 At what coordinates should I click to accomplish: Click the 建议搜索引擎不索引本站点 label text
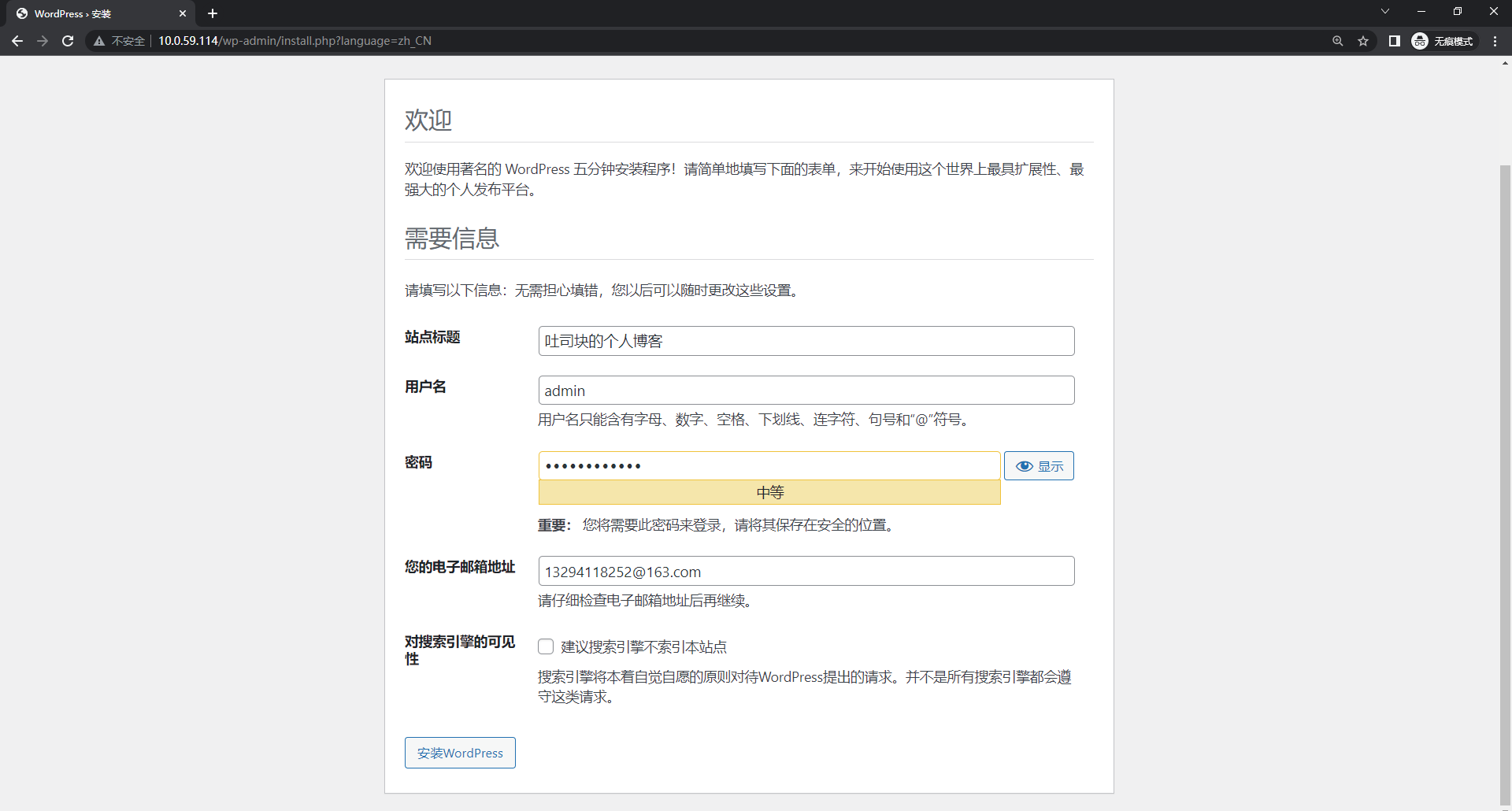click(643, 647)
